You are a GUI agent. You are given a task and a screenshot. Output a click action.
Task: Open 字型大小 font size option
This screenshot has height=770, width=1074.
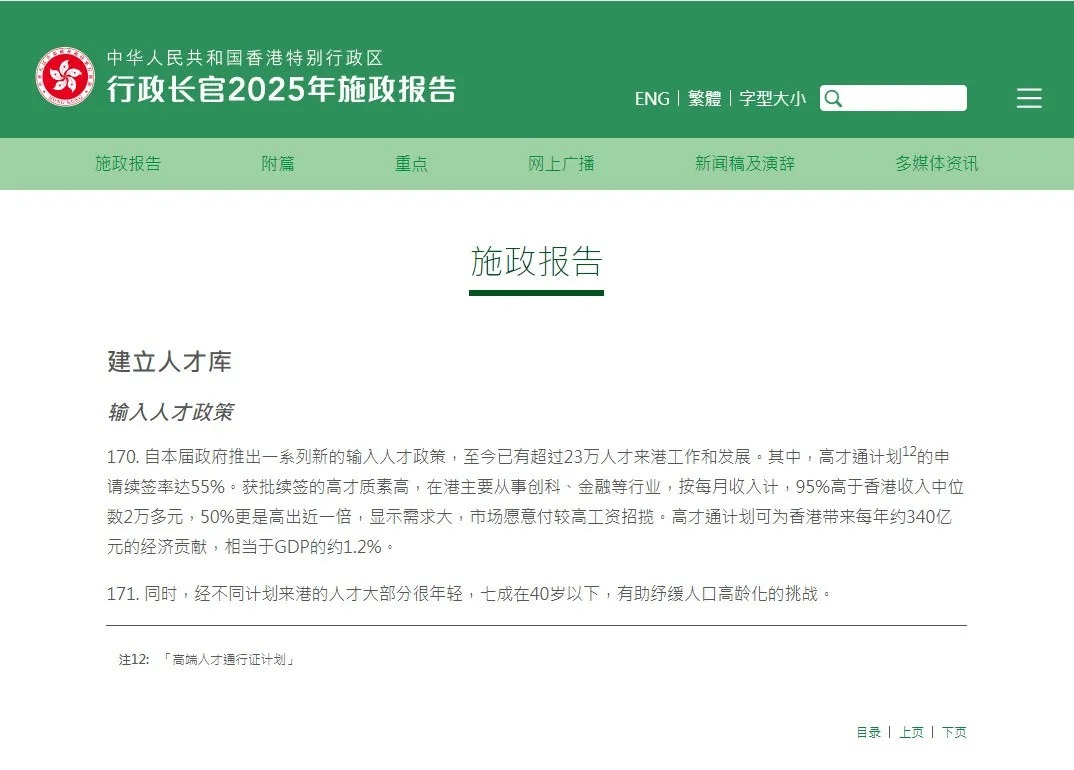point(772,99)
